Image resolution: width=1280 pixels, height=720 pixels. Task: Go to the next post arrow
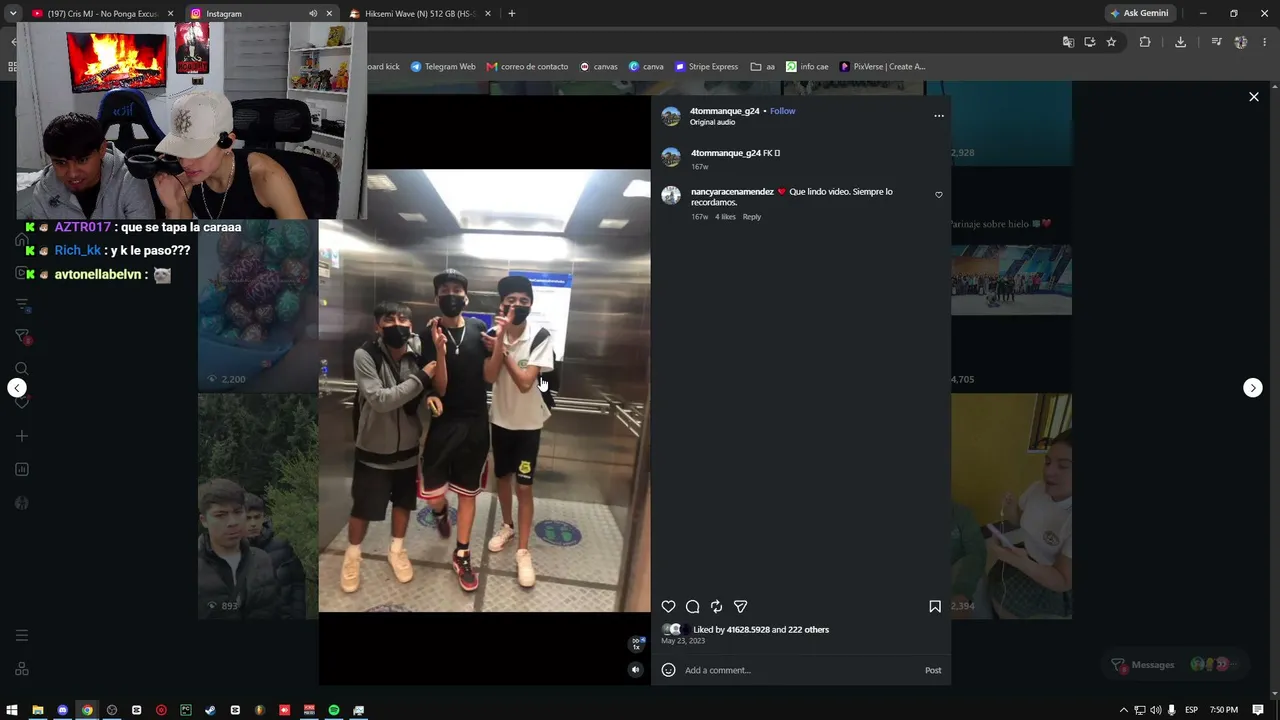[1253, 388]
